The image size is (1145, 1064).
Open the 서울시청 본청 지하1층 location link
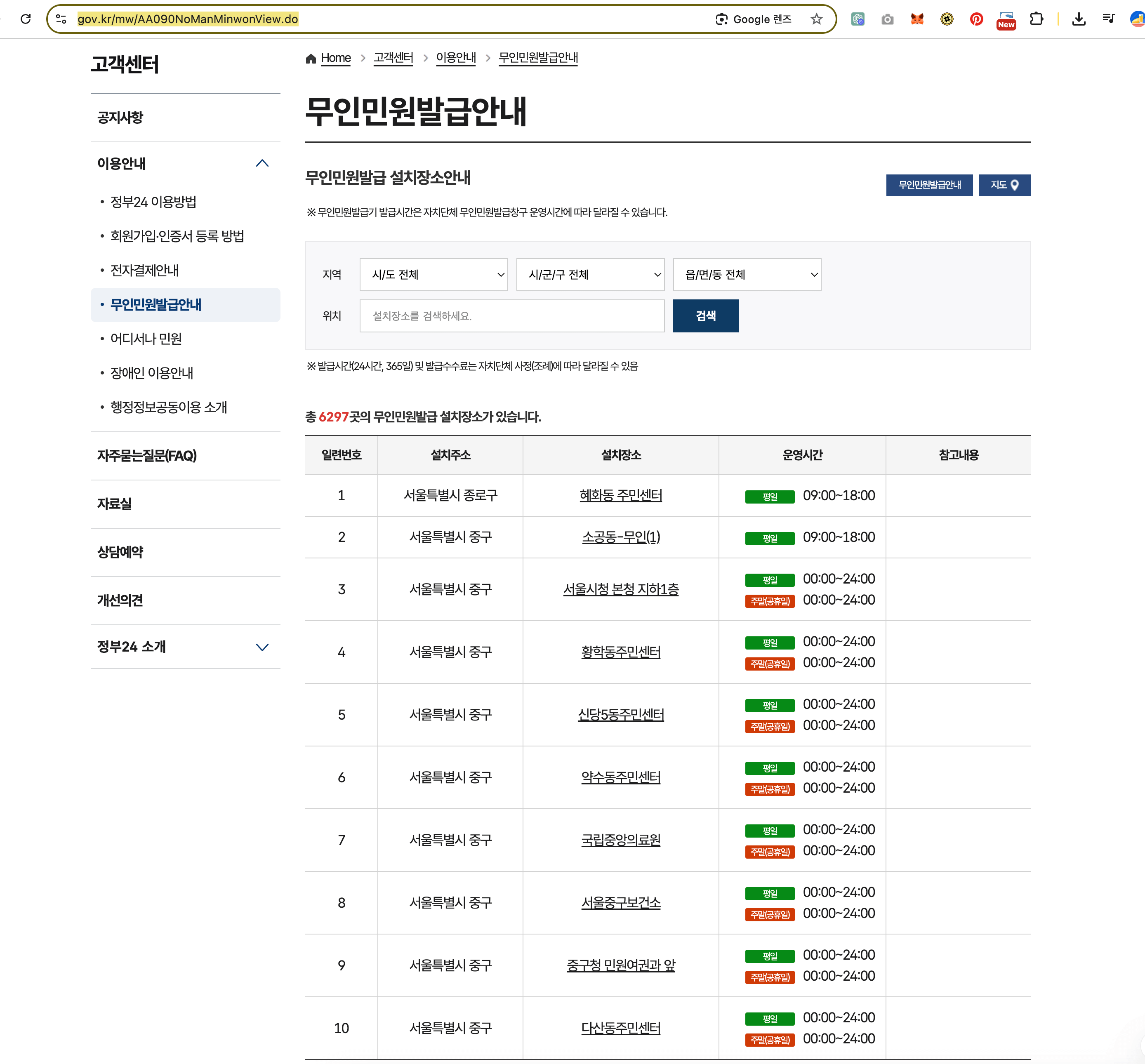coord(620,589)
